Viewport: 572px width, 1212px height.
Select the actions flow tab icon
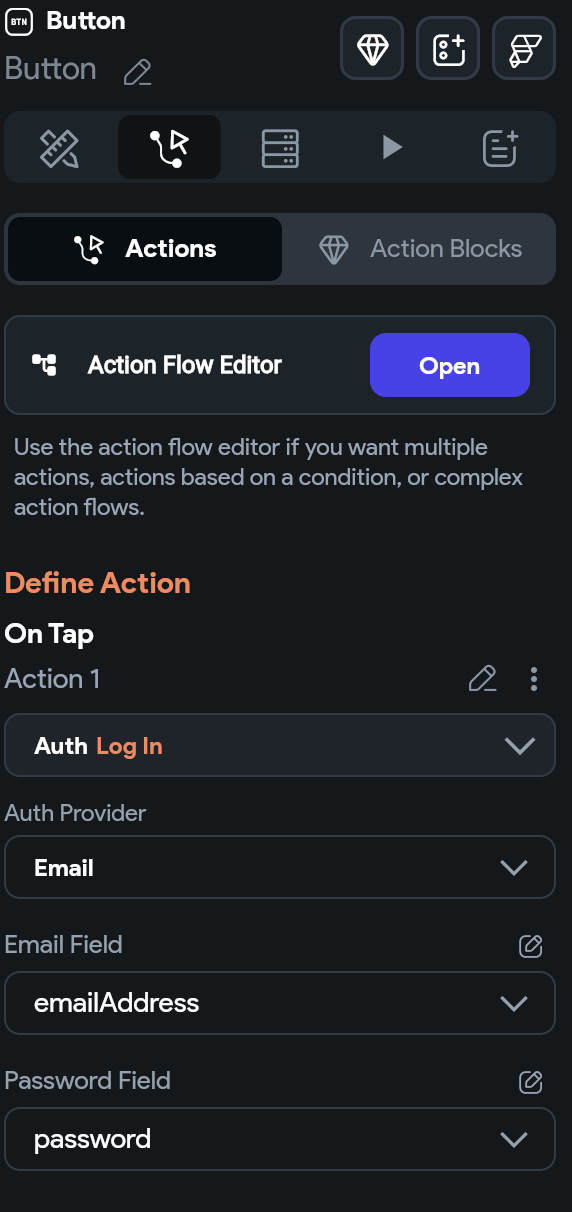pyautogui.click(x=169, y=148)
